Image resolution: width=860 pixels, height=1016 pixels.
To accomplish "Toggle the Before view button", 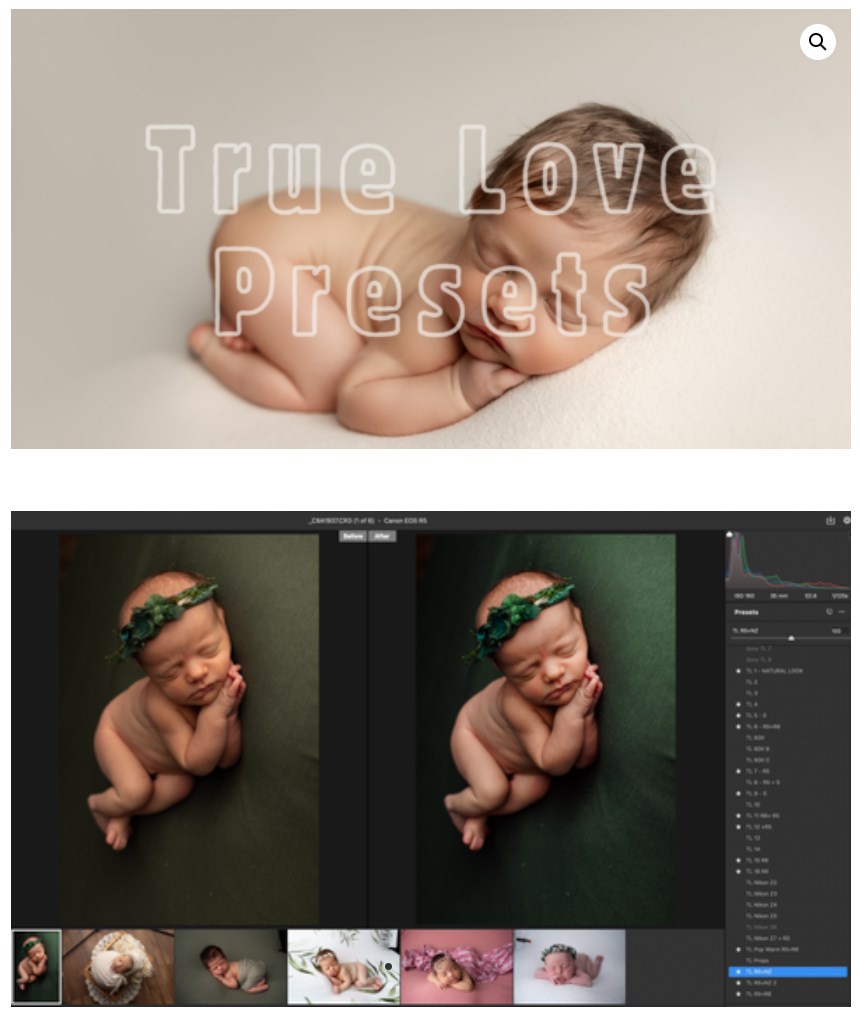I will [x=353, y=537].
